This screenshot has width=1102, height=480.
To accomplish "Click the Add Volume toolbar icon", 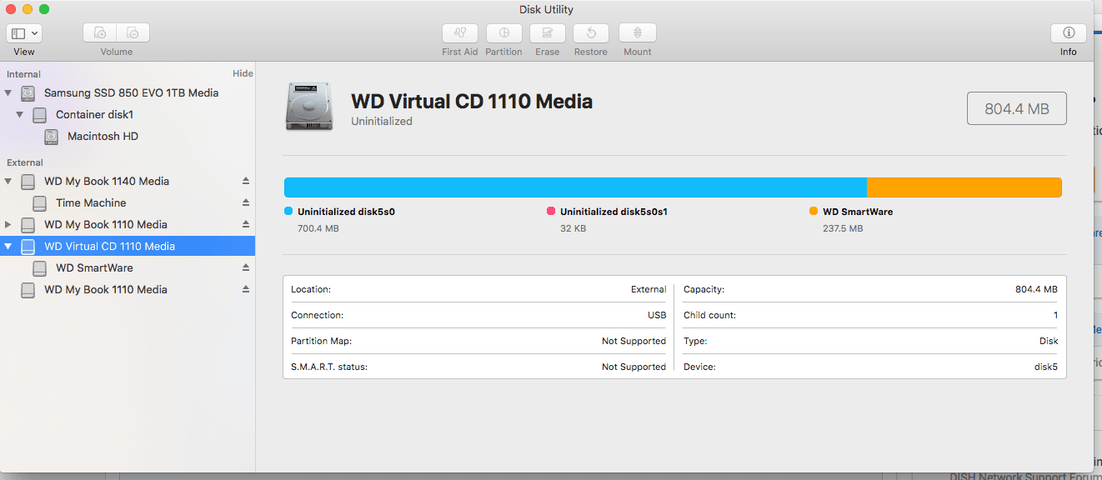I will pos(100,33).
